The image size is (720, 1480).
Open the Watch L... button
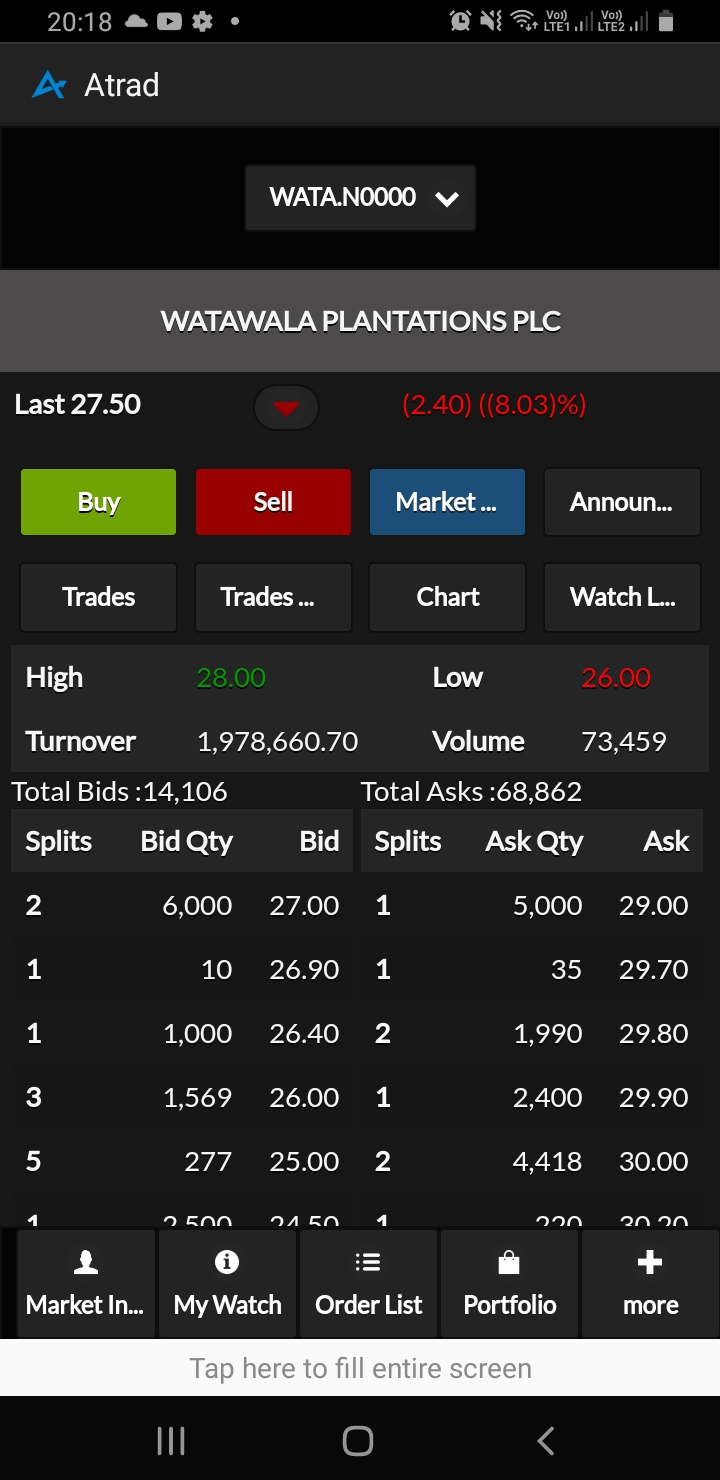point(622,597)
